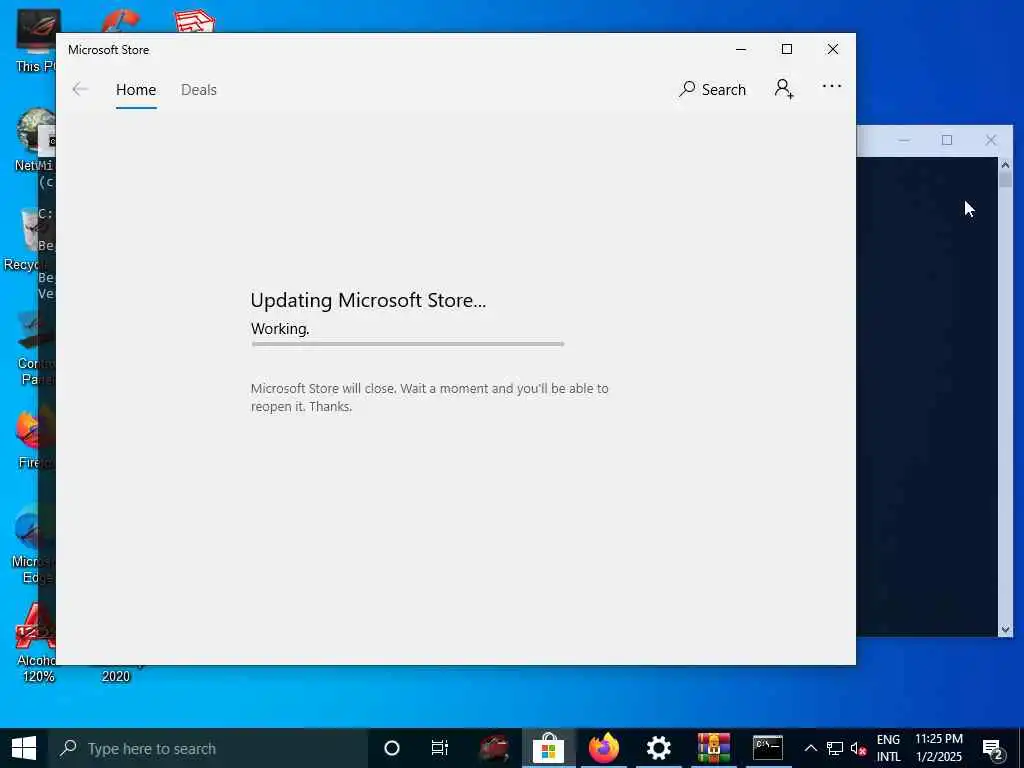
Task: Open the red car app taskbar icon
Action: coord(494,748)
